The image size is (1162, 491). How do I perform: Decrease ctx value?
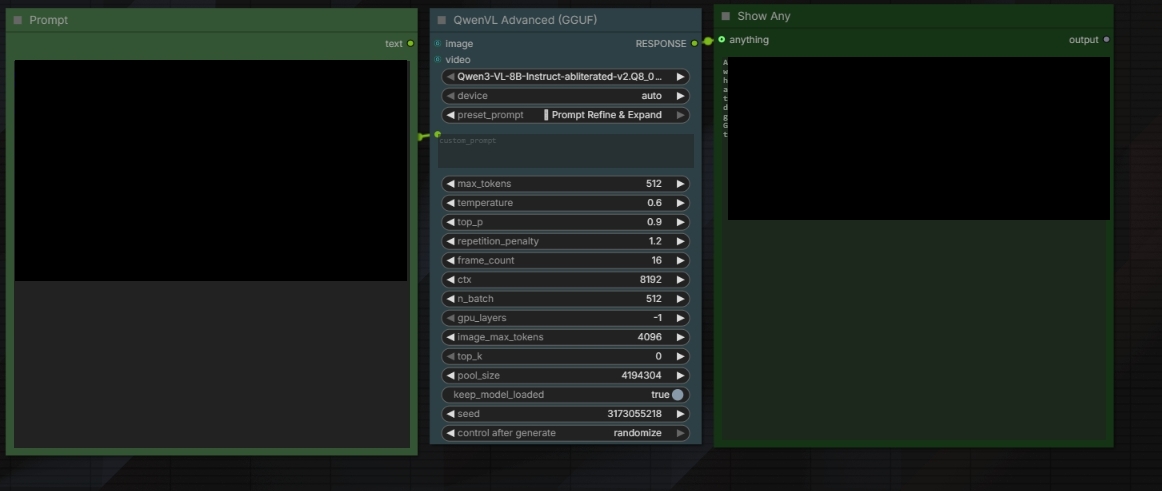(x=450, y=280)
